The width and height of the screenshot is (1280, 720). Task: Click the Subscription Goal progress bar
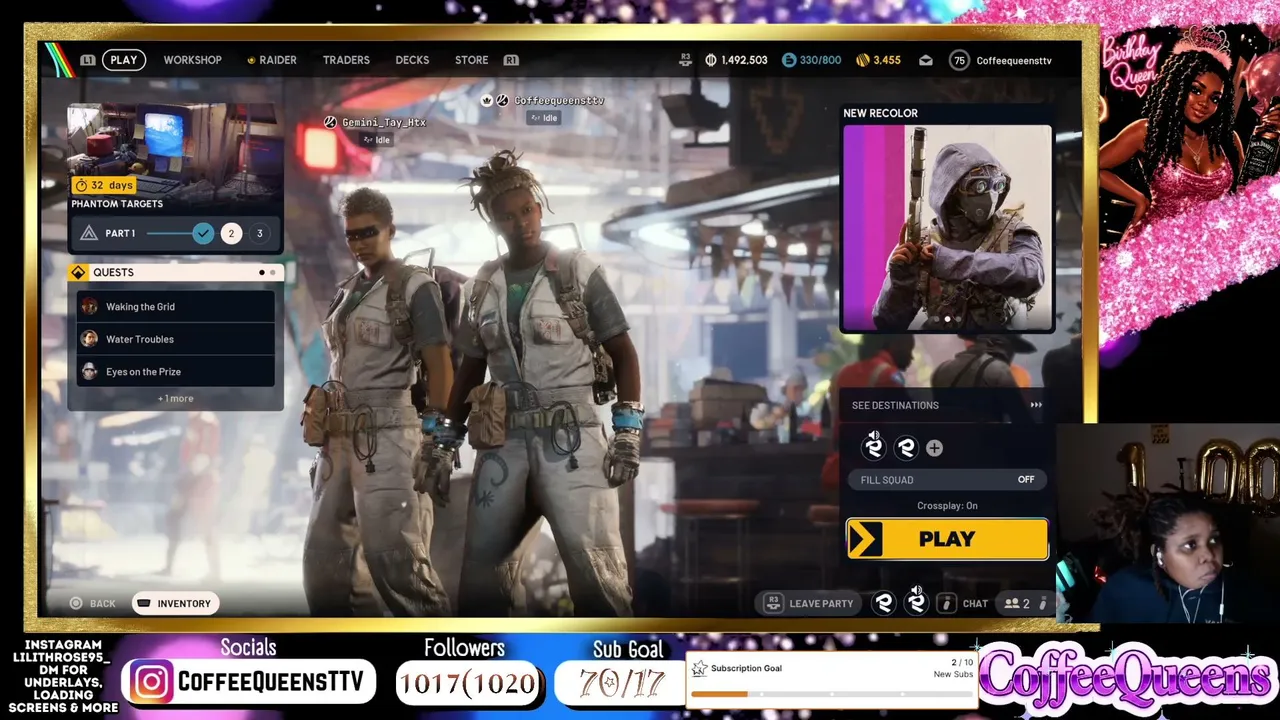[833, 694]
